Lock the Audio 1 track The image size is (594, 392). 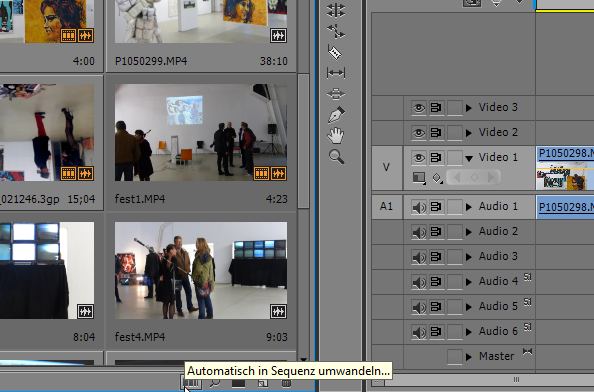point(455,207)
